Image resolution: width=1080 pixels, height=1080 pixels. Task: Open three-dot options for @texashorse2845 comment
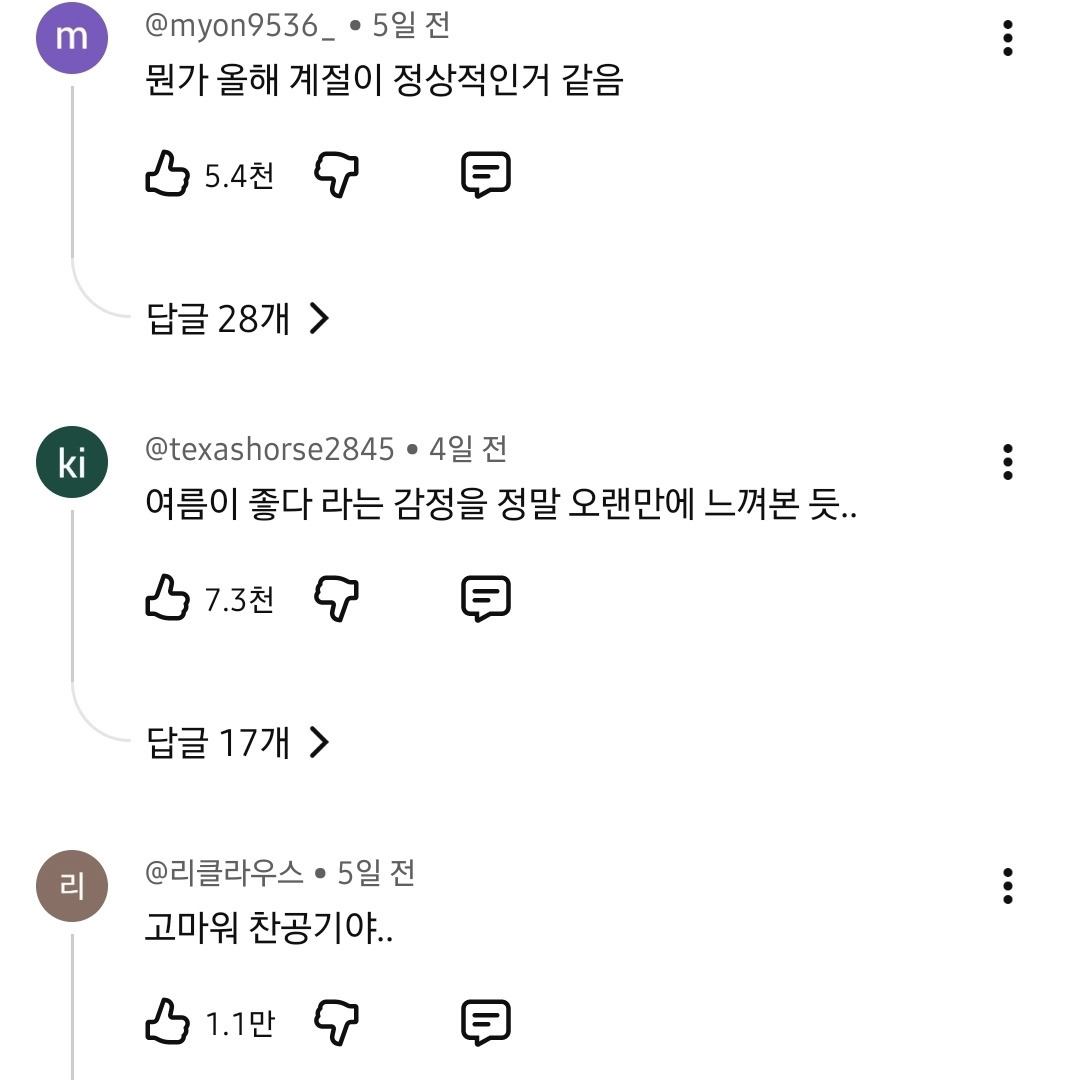click(x=1008, y=461)
